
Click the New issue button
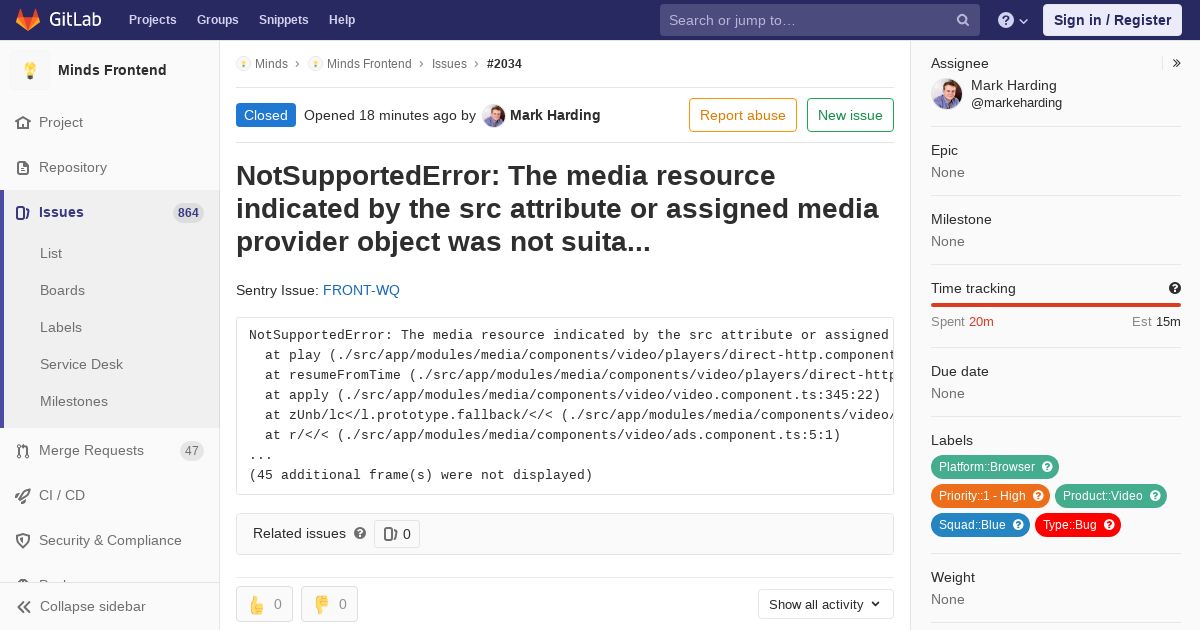pos(850,115)
